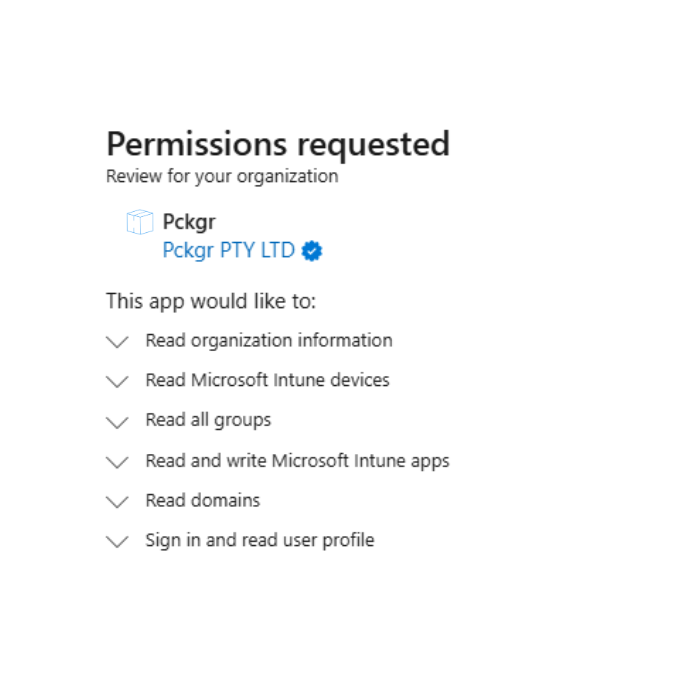Click the Read all groups permission text

[208, 420]
